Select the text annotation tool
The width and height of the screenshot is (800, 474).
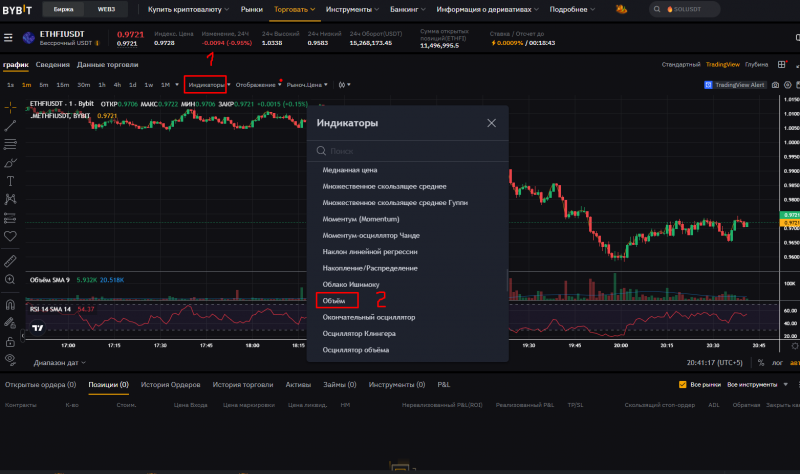coord(10,181)
